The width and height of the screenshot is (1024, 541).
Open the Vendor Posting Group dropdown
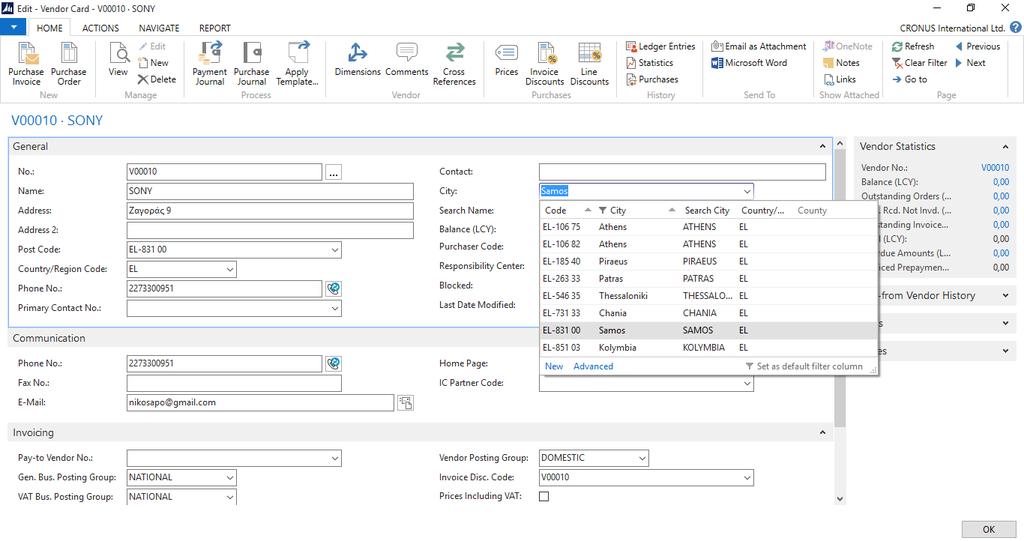(642, 459)
